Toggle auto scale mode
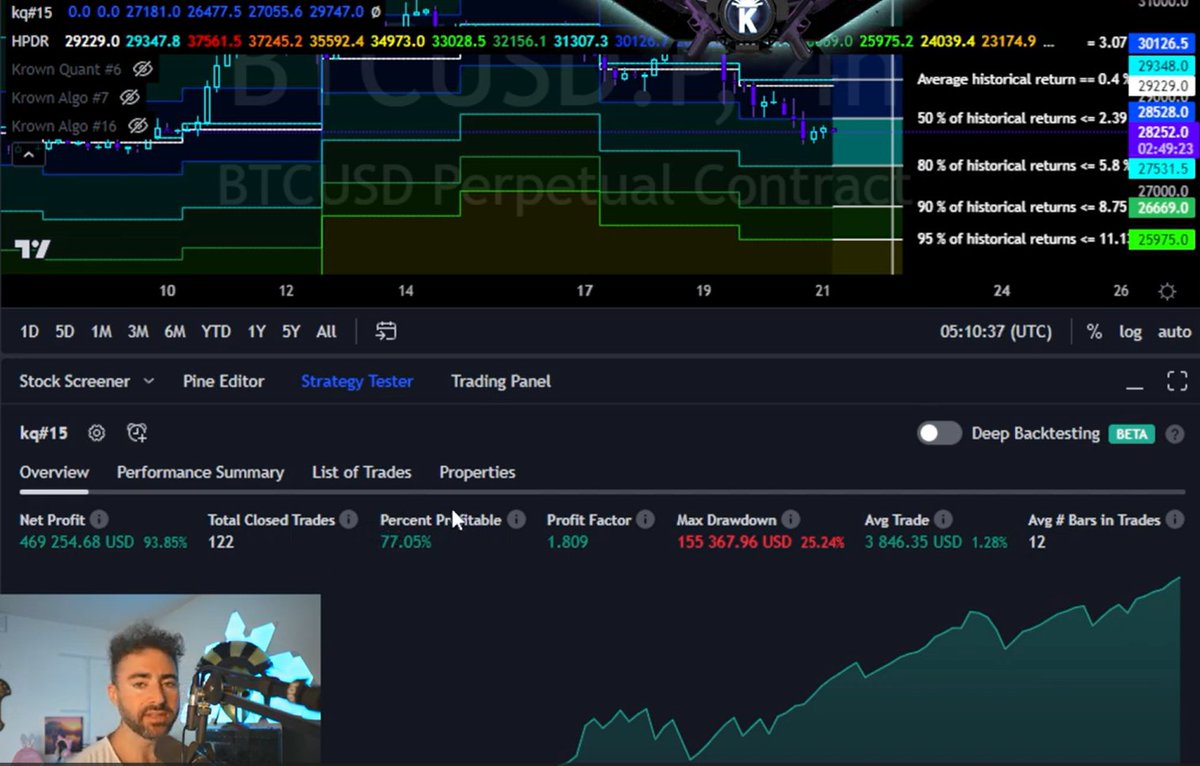The height and width of the screenshot is (766, 1200). click(1174, 331)
